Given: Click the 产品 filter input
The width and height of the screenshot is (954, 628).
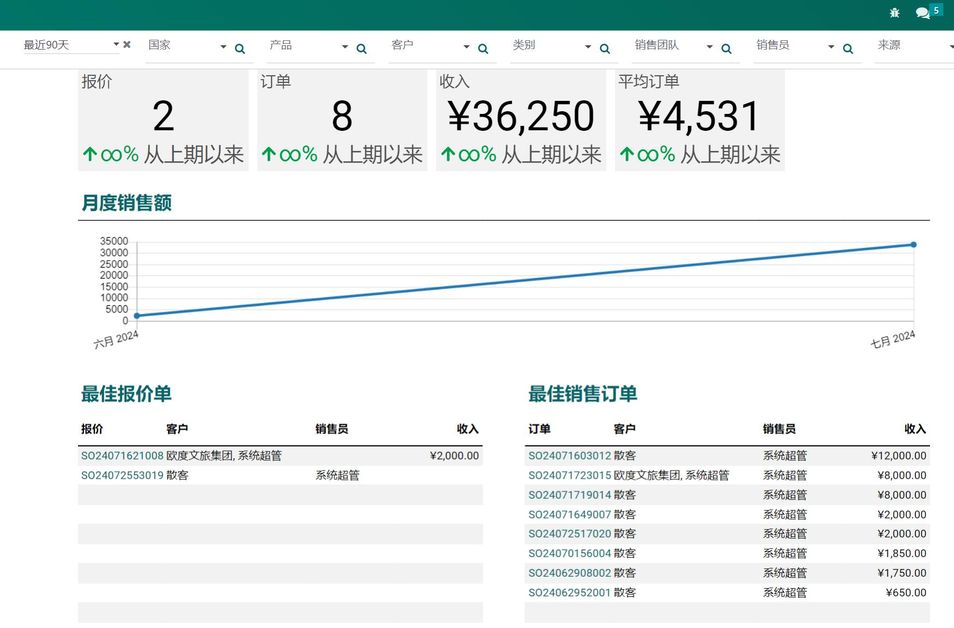Looking at the screenshot, I should pos(303,46).
